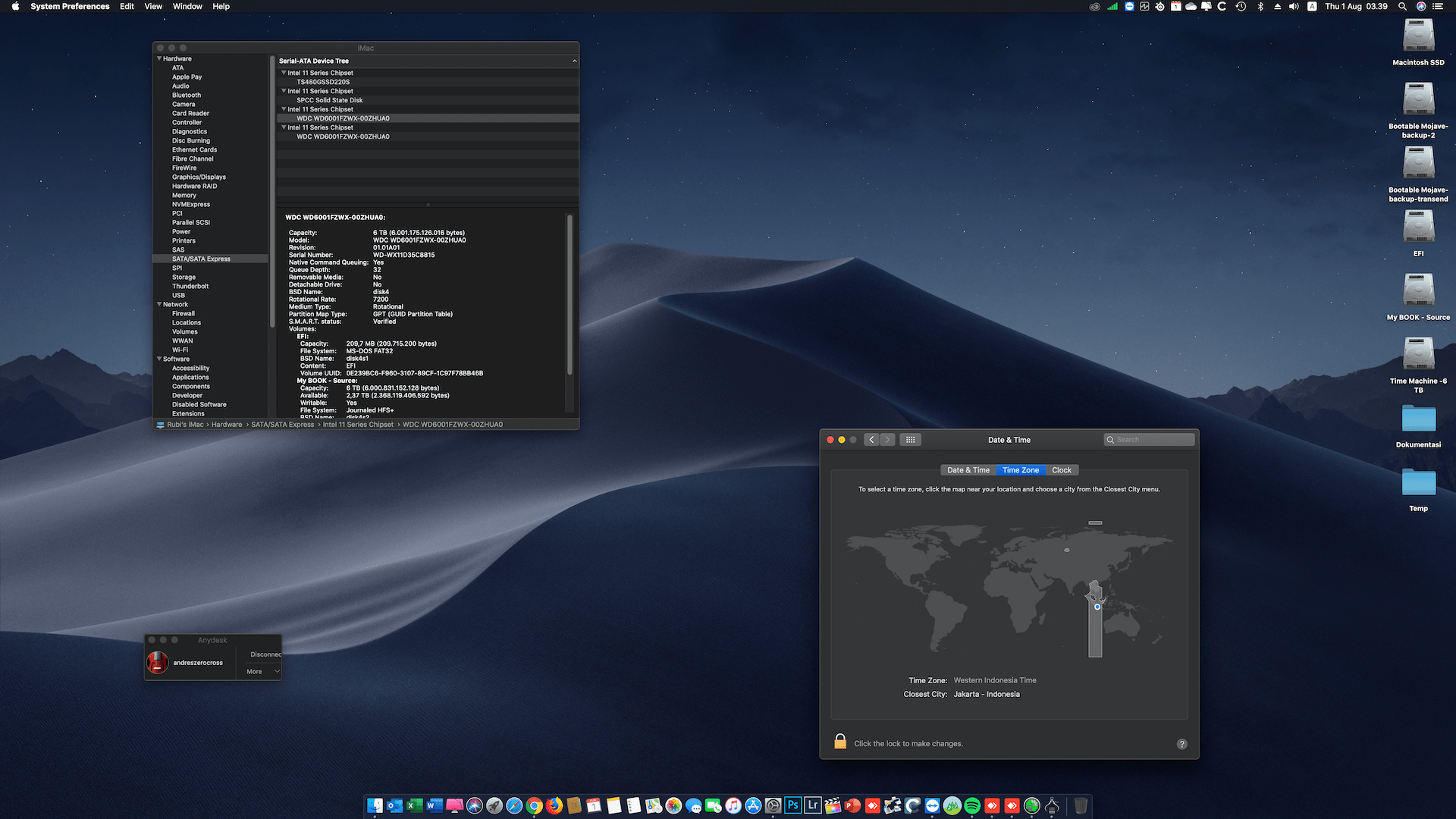
Task: Select the Dokumentasi desktop folder
Action: point(1418,426)
